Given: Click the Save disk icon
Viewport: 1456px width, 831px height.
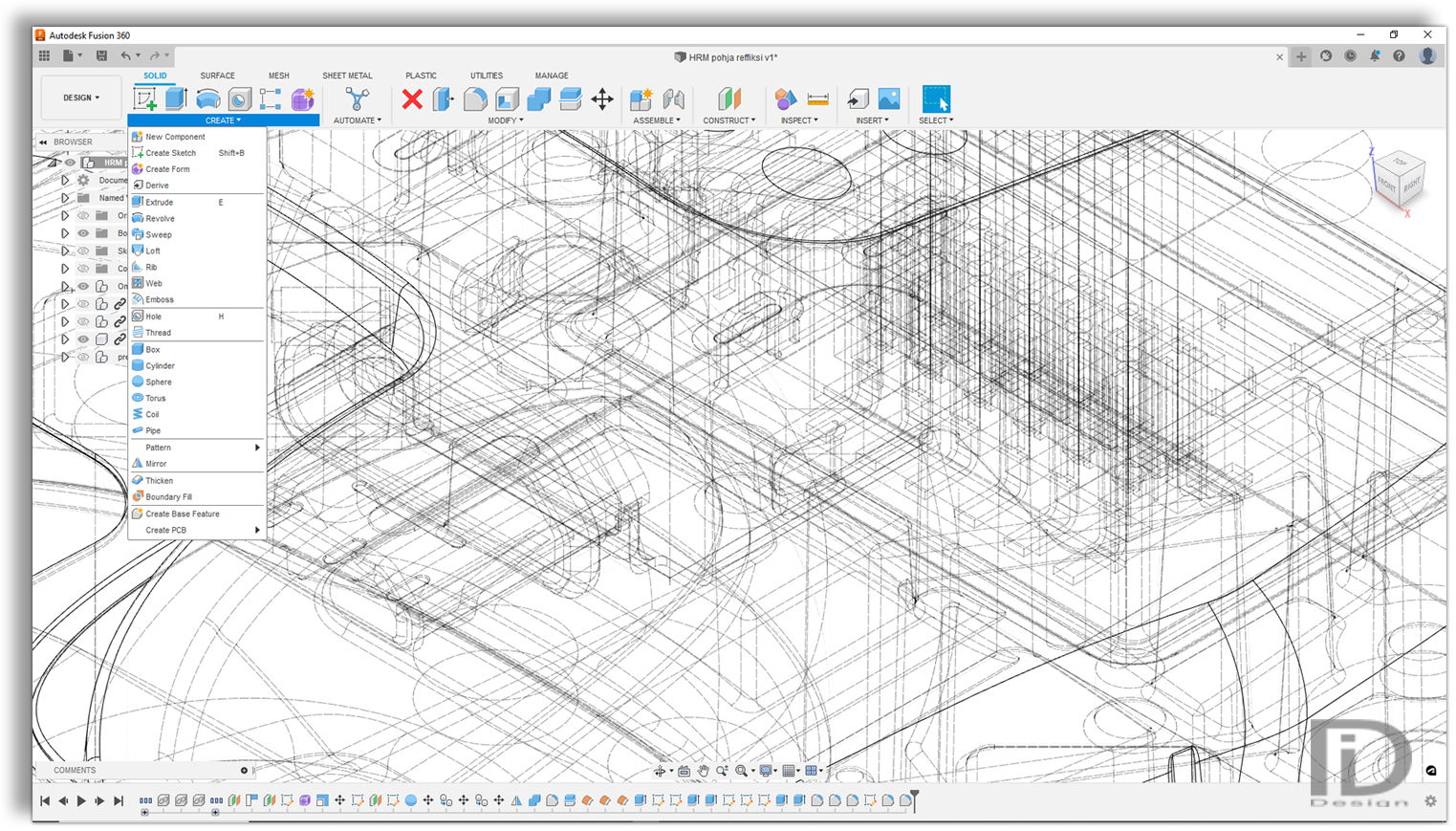Looking at the screenshot, I should click(101, 56).
